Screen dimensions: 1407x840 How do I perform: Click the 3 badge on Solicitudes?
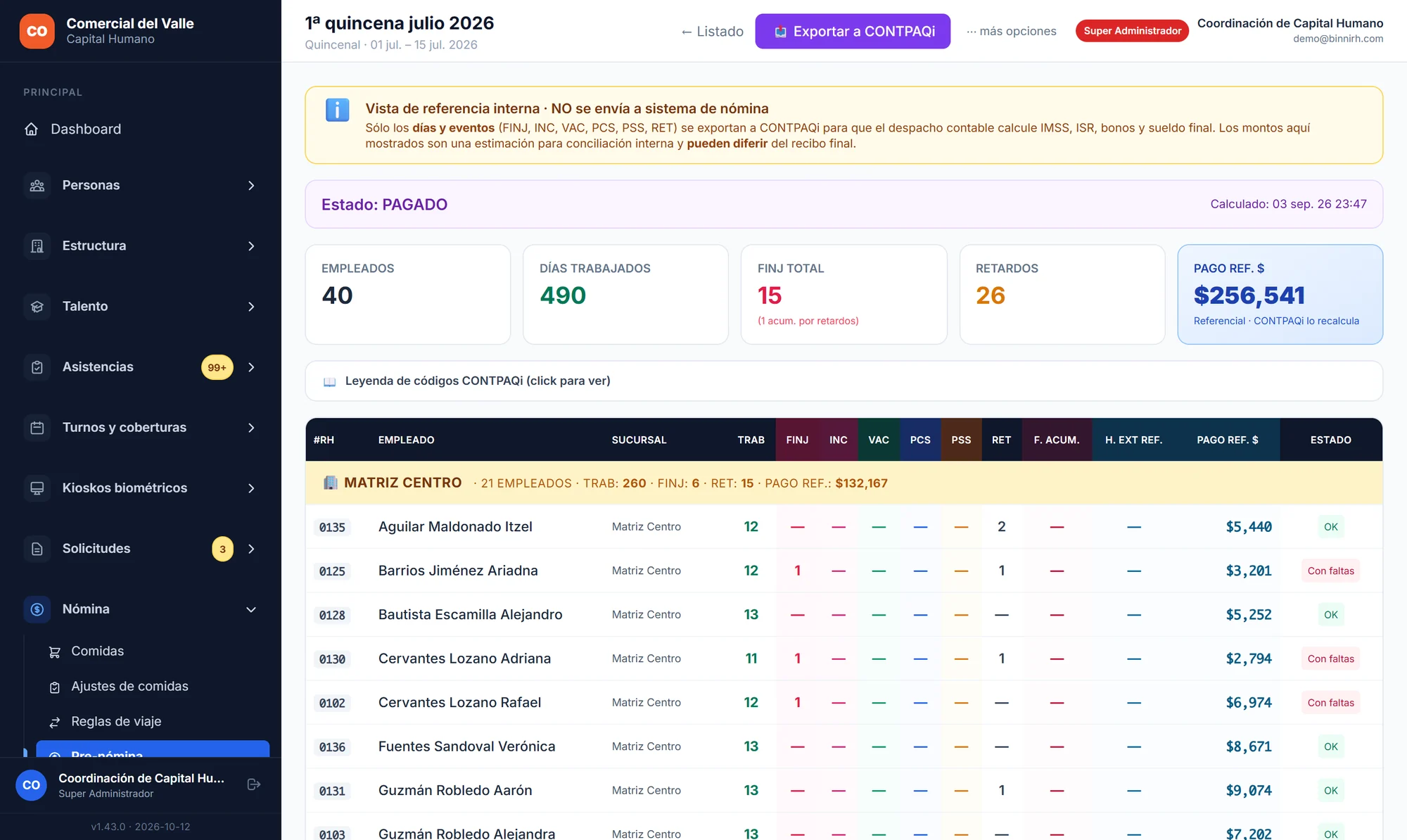click(222, 549)
